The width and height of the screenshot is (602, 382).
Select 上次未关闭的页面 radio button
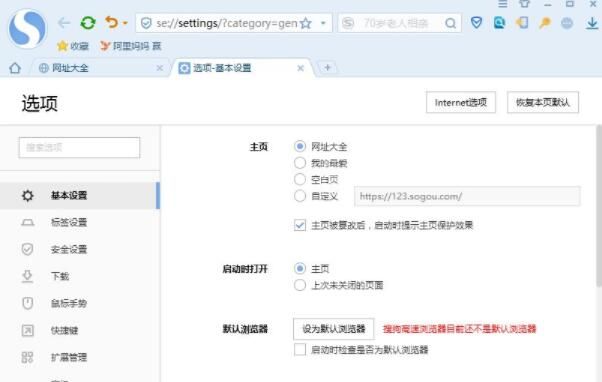pyautogui.click(x=300, y=285)
